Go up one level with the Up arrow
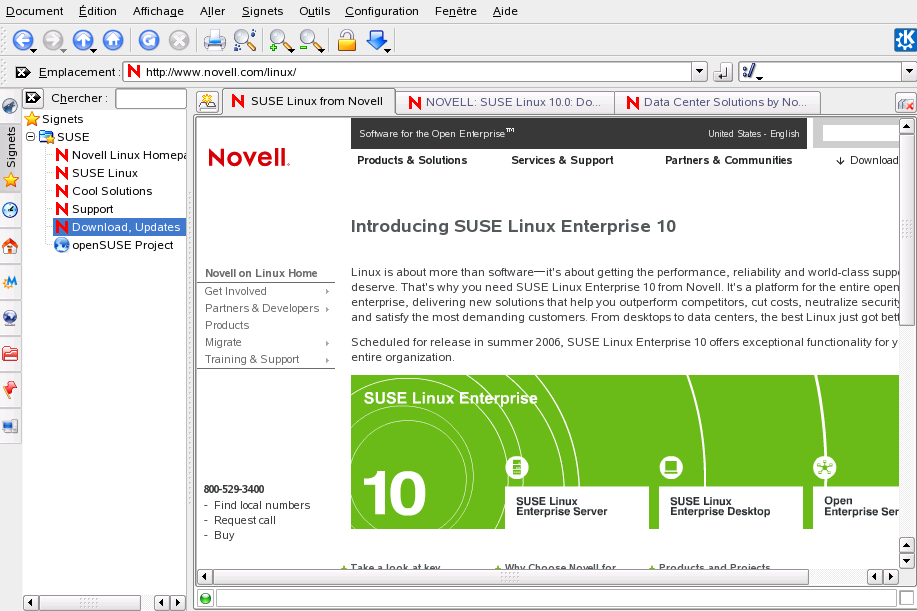The width and height of the screenshot is (917, 611). [83, 40]
